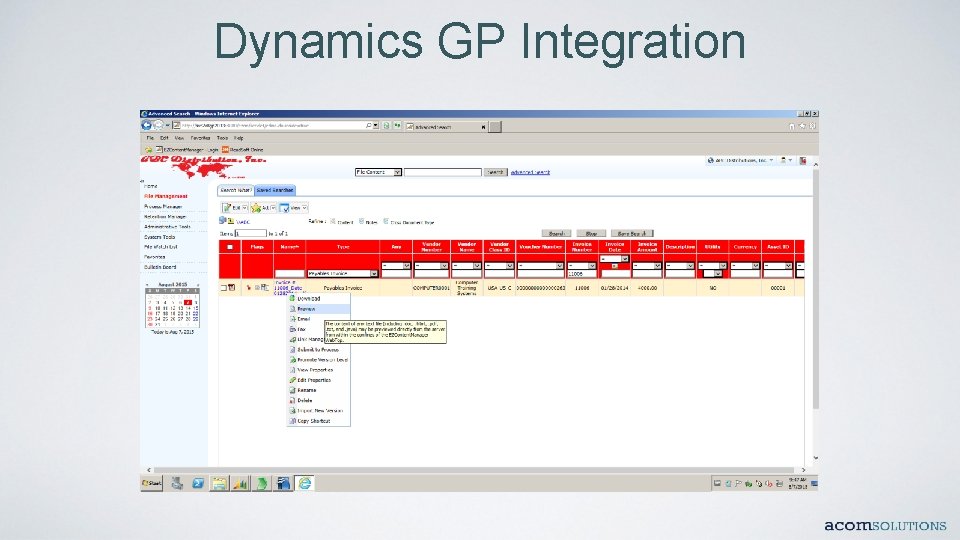
Task: Click the EZContentManager Login bookmark
Action: (187, 149)
